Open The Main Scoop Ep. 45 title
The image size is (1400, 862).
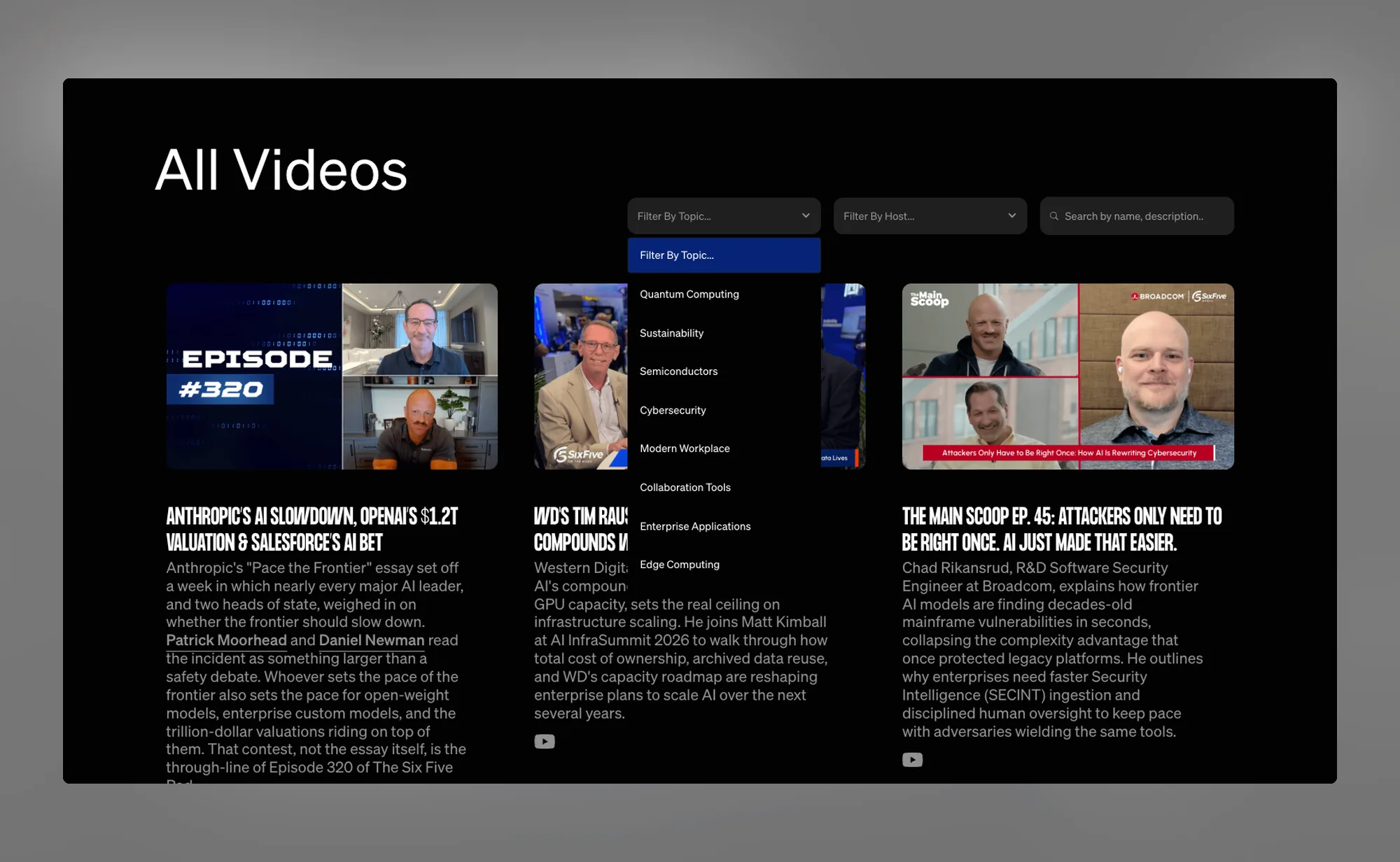1062,529
